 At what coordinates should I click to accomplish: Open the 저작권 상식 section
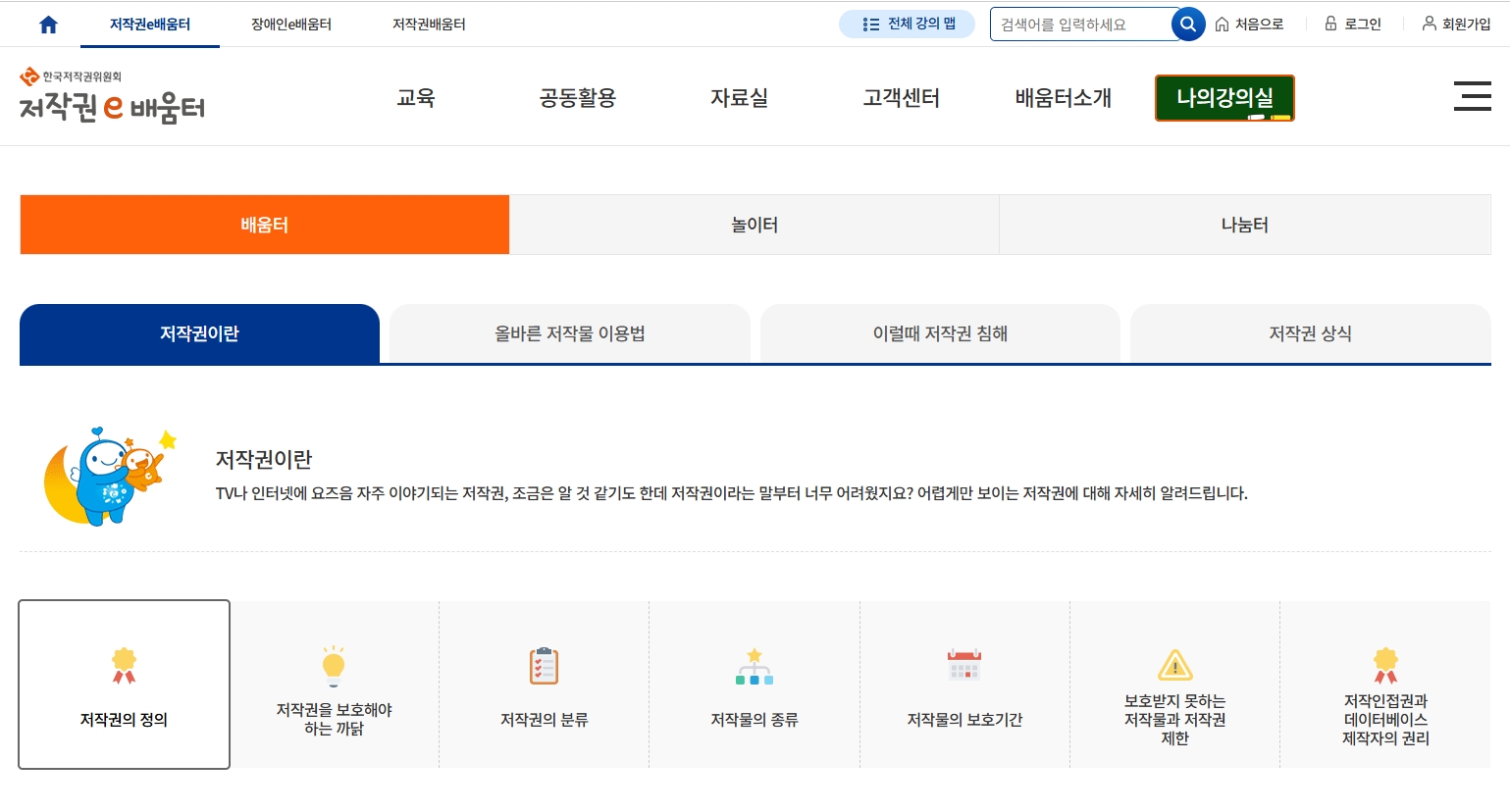[x=1309, y=333]
